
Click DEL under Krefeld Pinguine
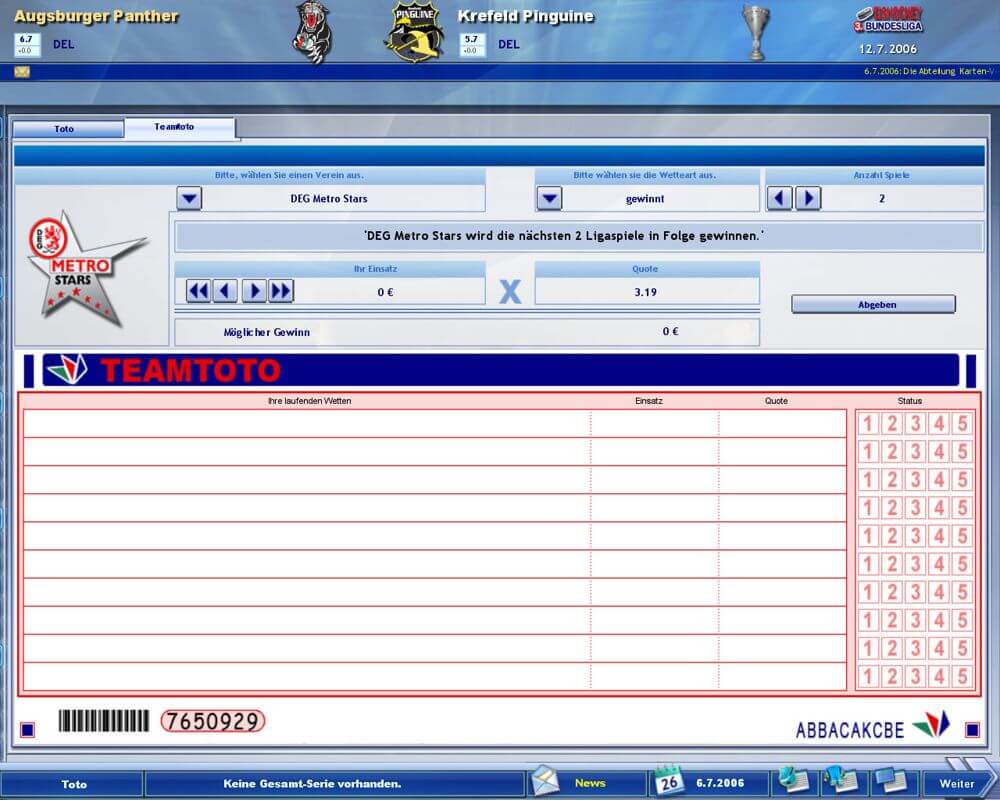(x=508, y=45)
